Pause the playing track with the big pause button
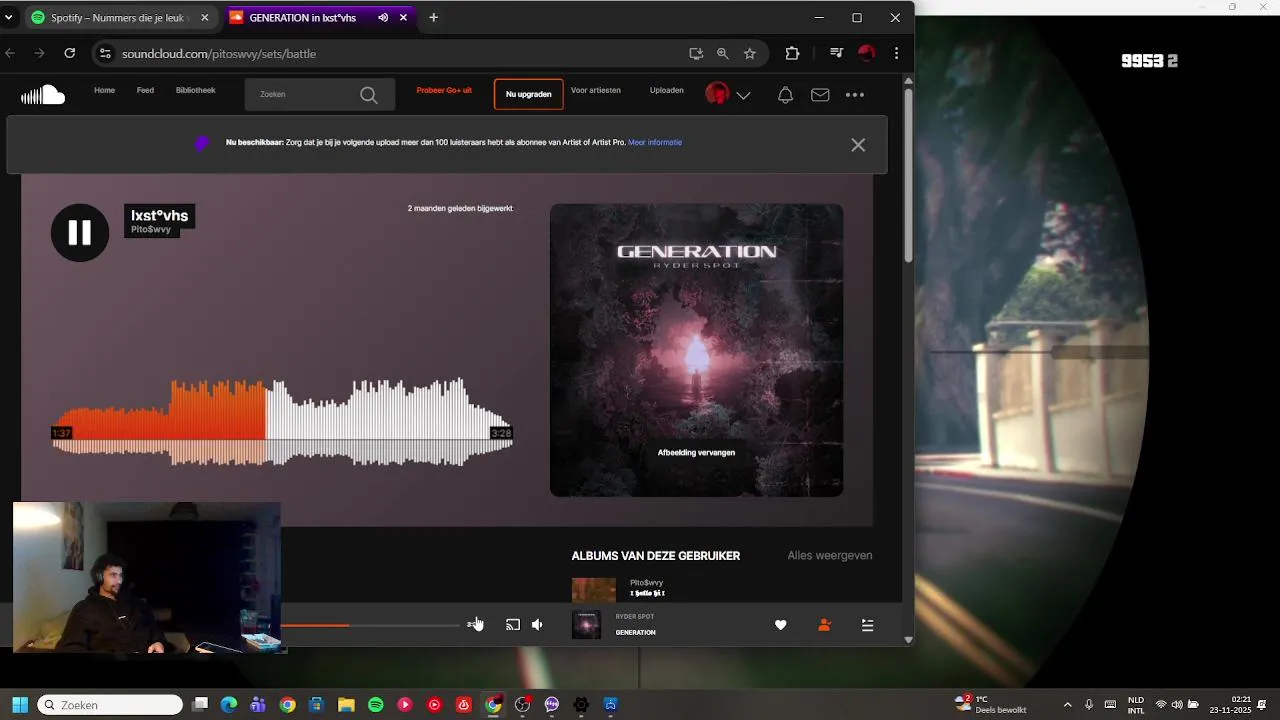Screen dimensions: 1280x720 coord(80,233)
